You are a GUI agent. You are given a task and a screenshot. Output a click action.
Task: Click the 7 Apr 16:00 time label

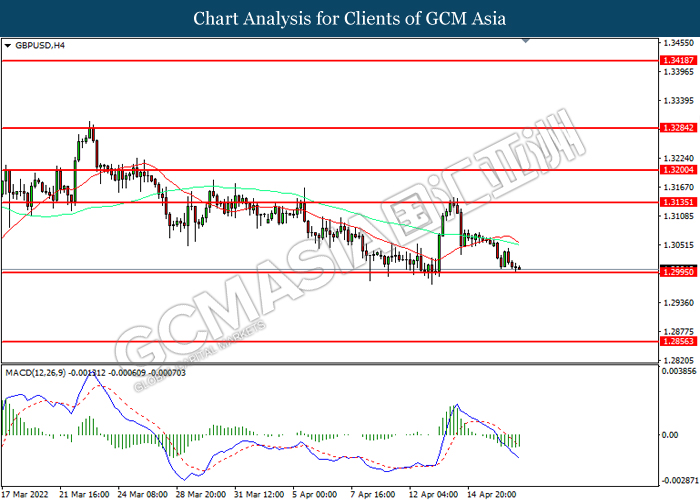(x=373, y=494)
